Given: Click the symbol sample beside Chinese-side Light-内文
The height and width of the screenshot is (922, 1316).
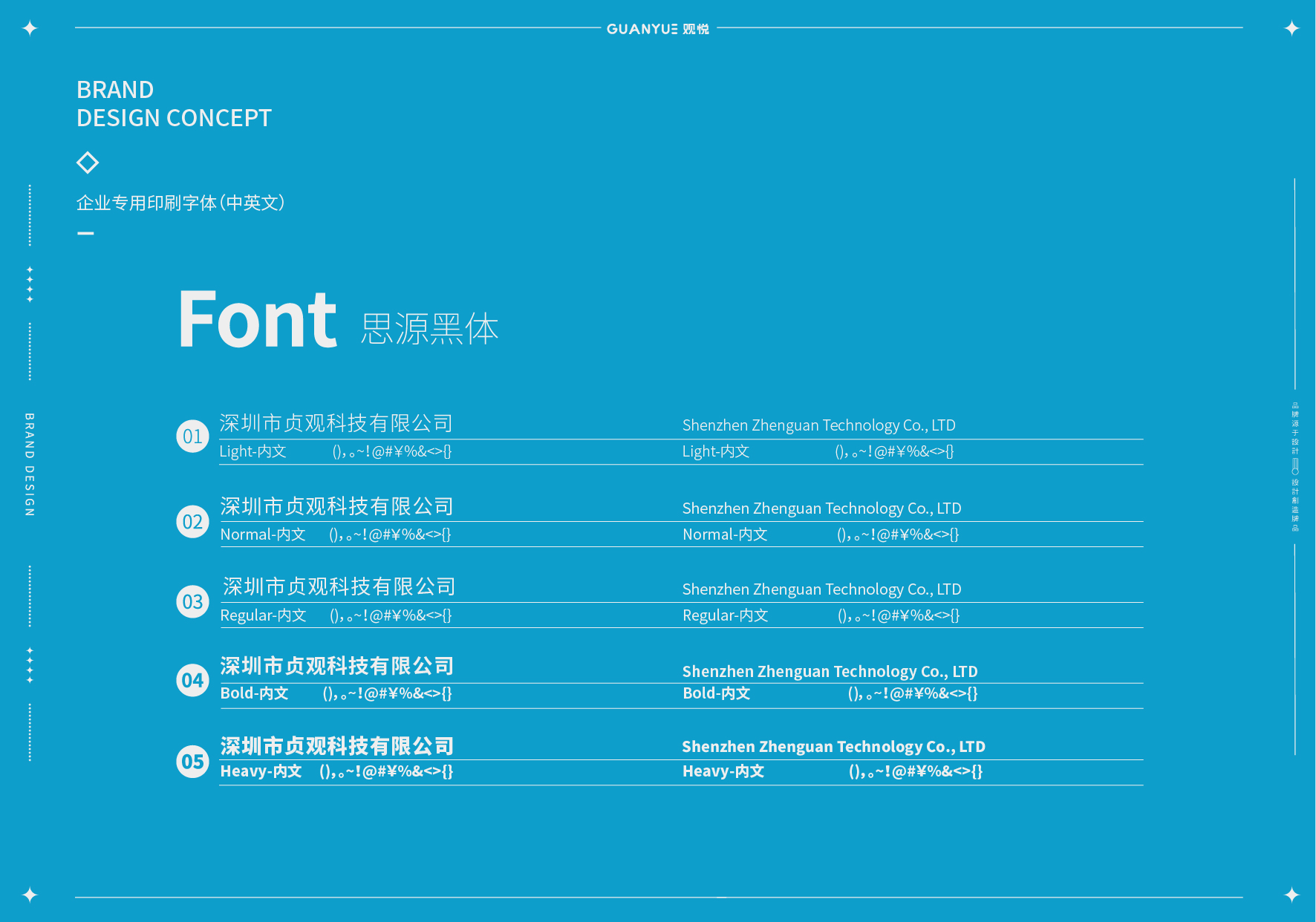Looking at the screenshot, I should point(392,451).
